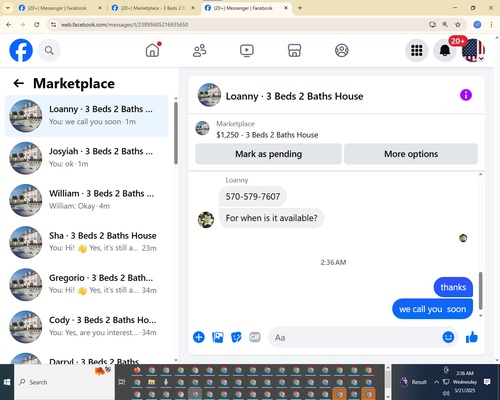Open the Groups icon in top navigation

342,51
